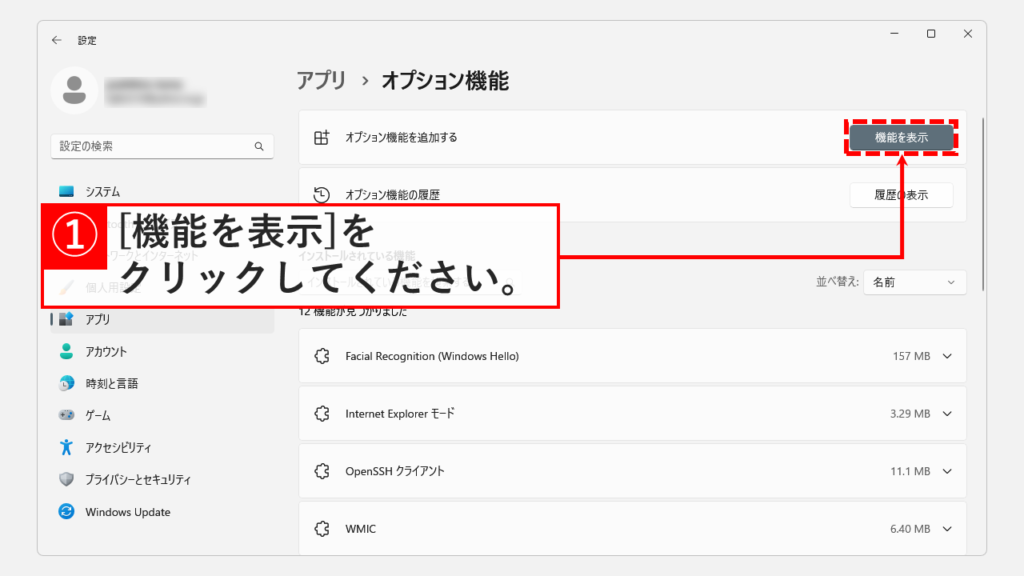The image size is (1024, 576).
Task: Open ゲーム settings in sidebar
Action: pyautogui.click(x=97, y=415)
